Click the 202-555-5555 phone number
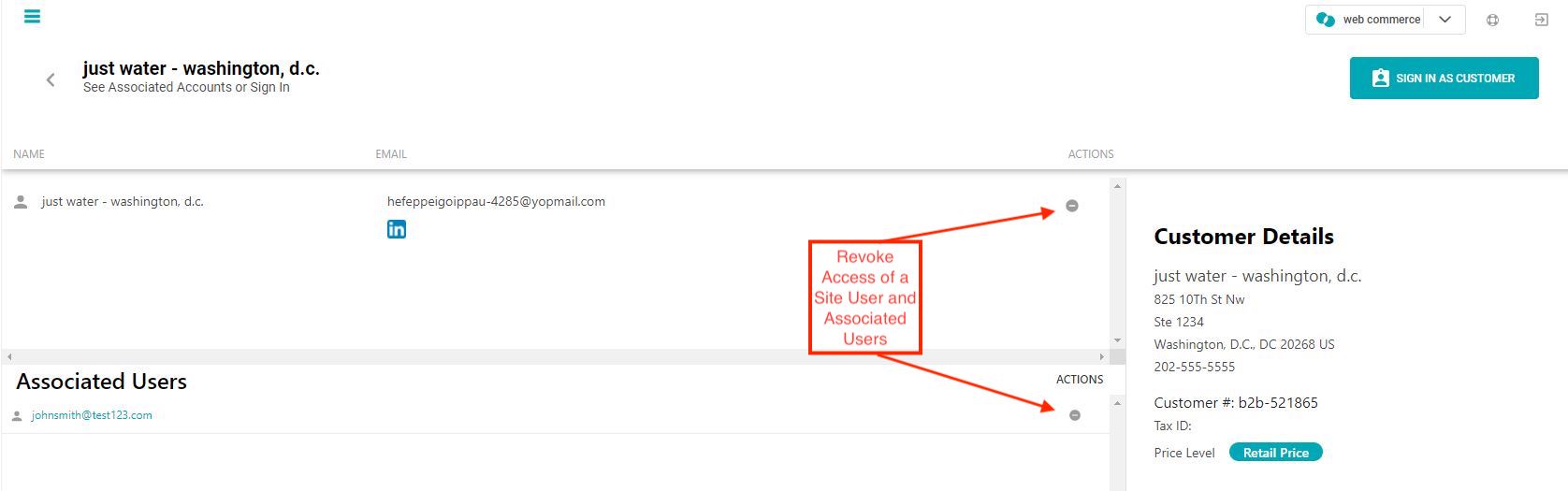Screen dimensions: 1568x491 [1195, 367]
